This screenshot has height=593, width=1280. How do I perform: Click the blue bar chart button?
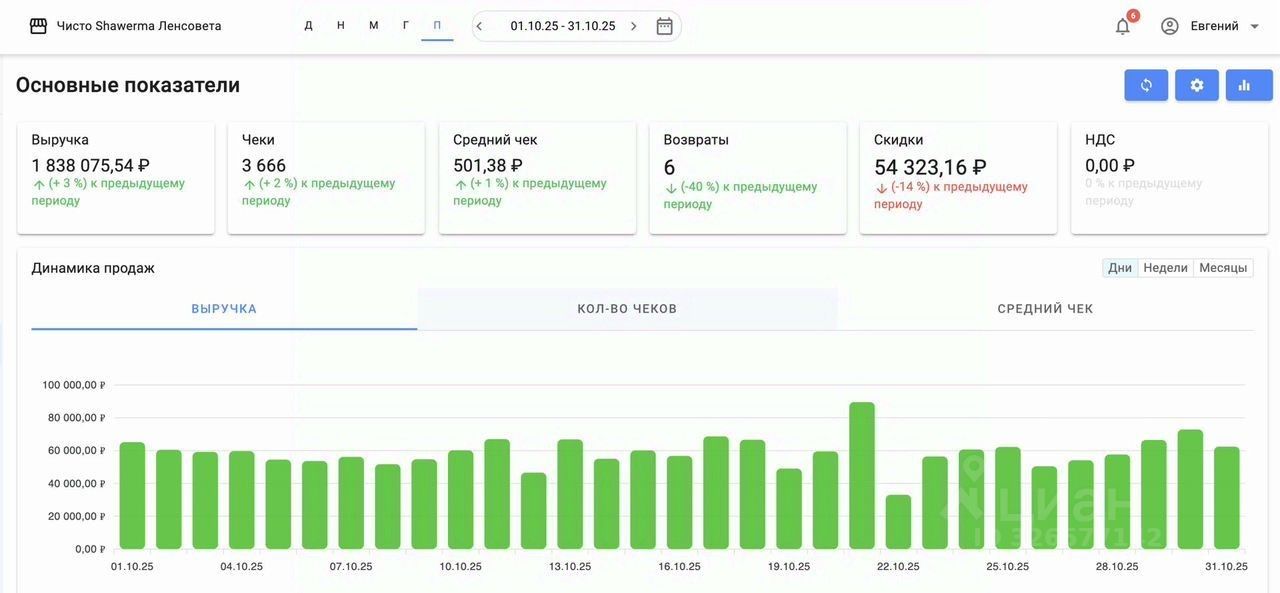point(1244,85)
